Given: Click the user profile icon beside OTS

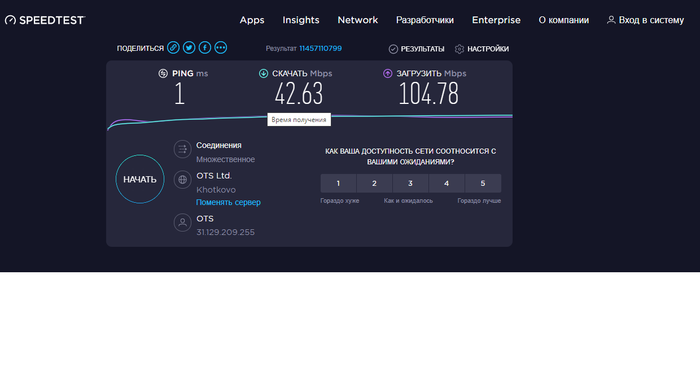Looking at the screenshot, I should (x=183, y=223).
